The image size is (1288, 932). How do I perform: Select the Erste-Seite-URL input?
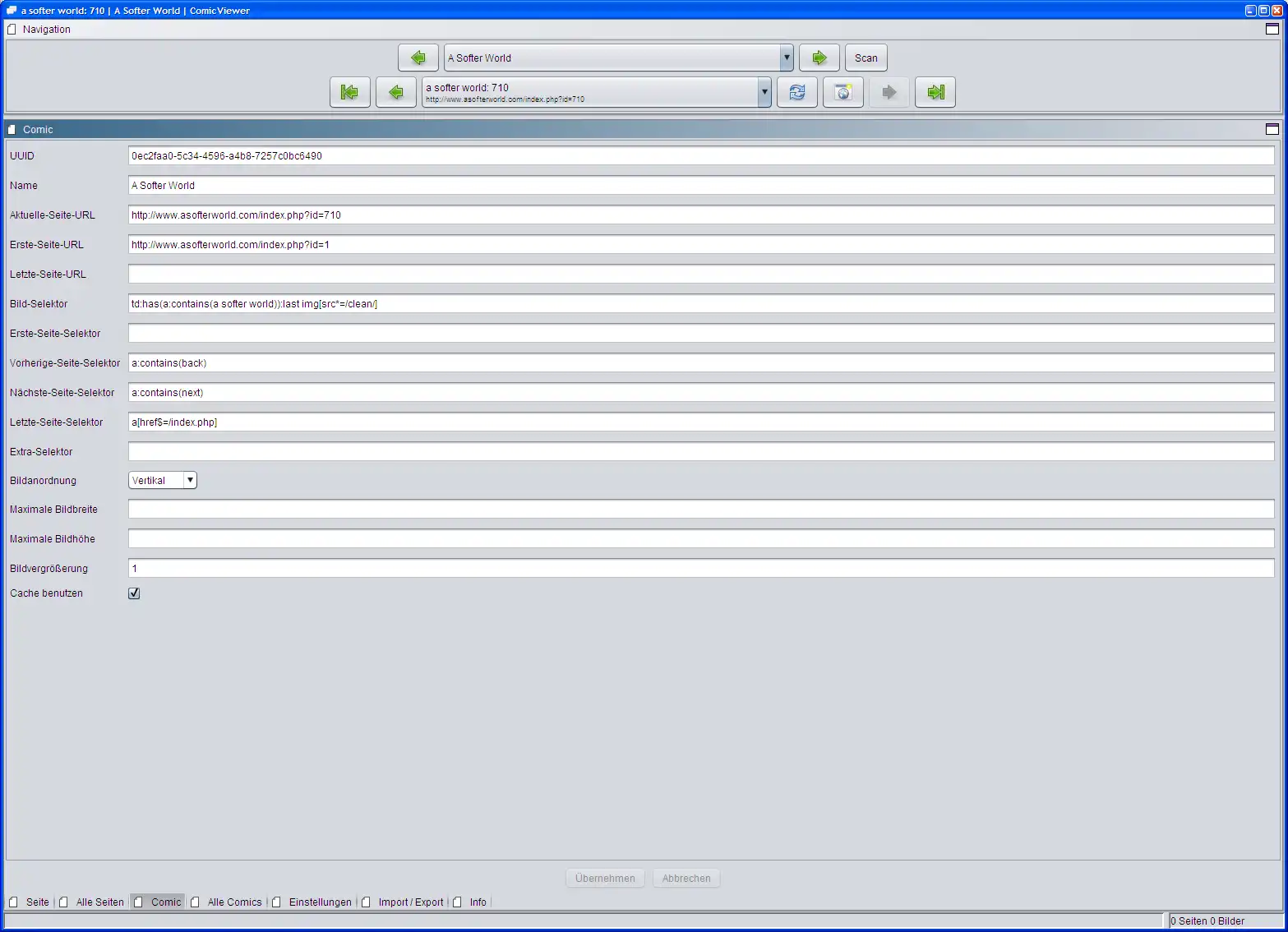(701, 244)
